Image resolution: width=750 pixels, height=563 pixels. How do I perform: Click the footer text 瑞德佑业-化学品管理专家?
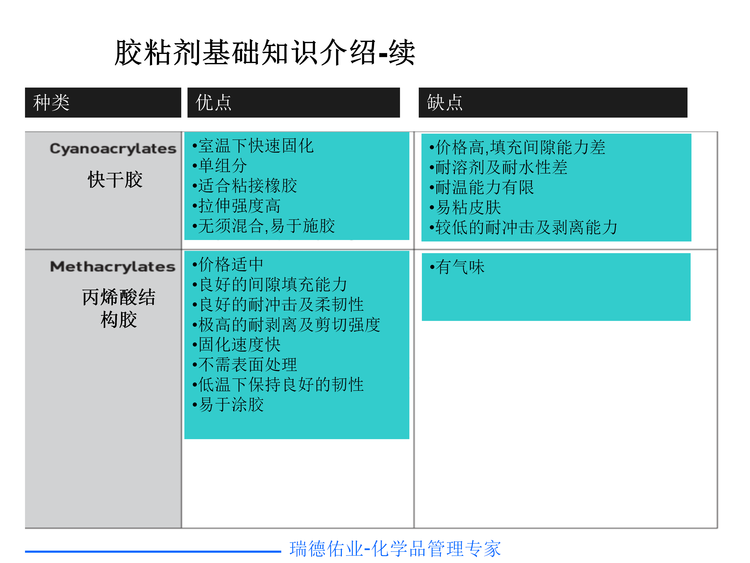[x=395, y=548]
